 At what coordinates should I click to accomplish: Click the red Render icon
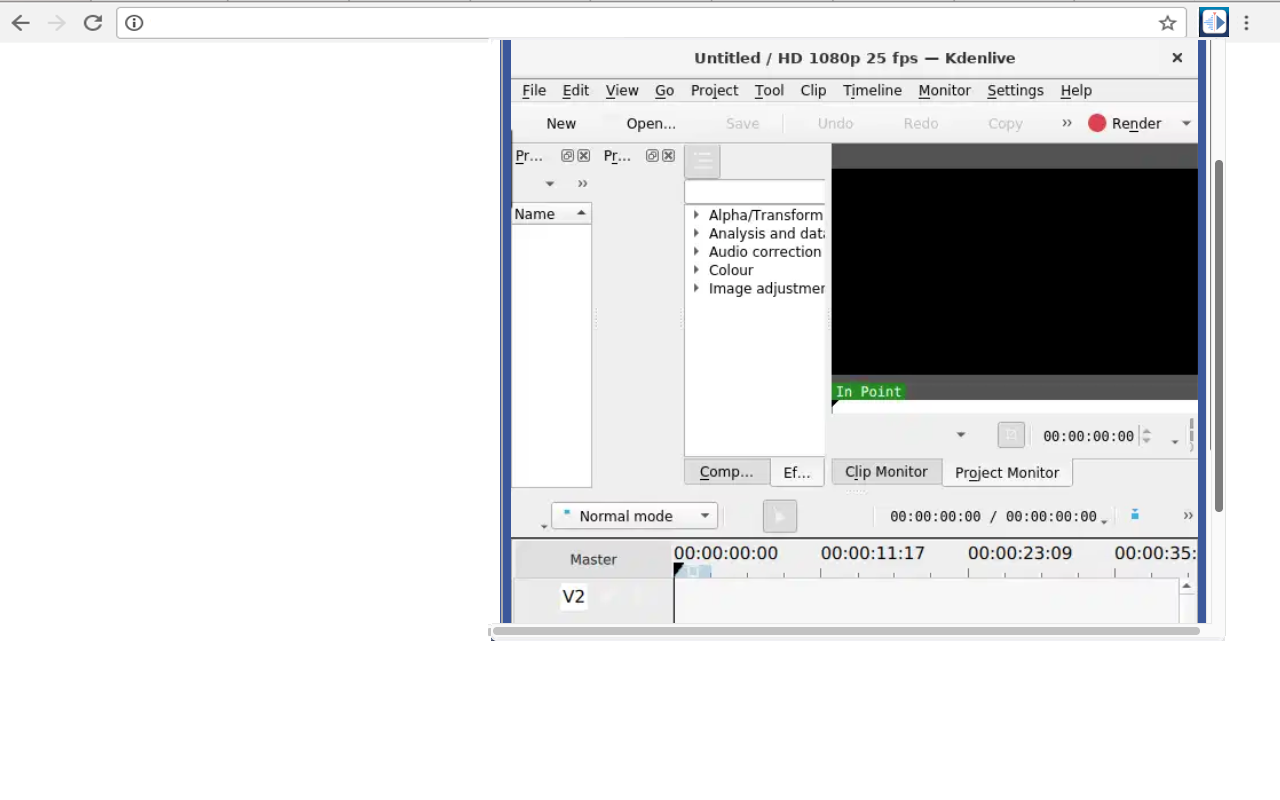pos(1097,123)
